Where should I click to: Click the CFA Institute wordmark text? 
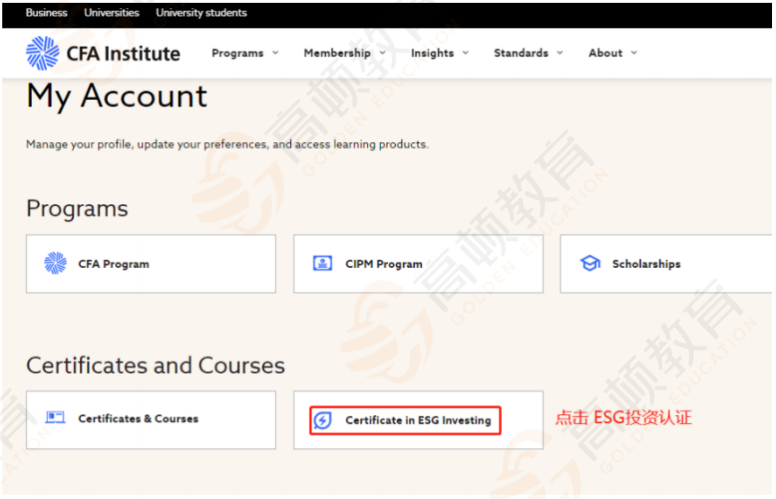click(x=125, y=53)
